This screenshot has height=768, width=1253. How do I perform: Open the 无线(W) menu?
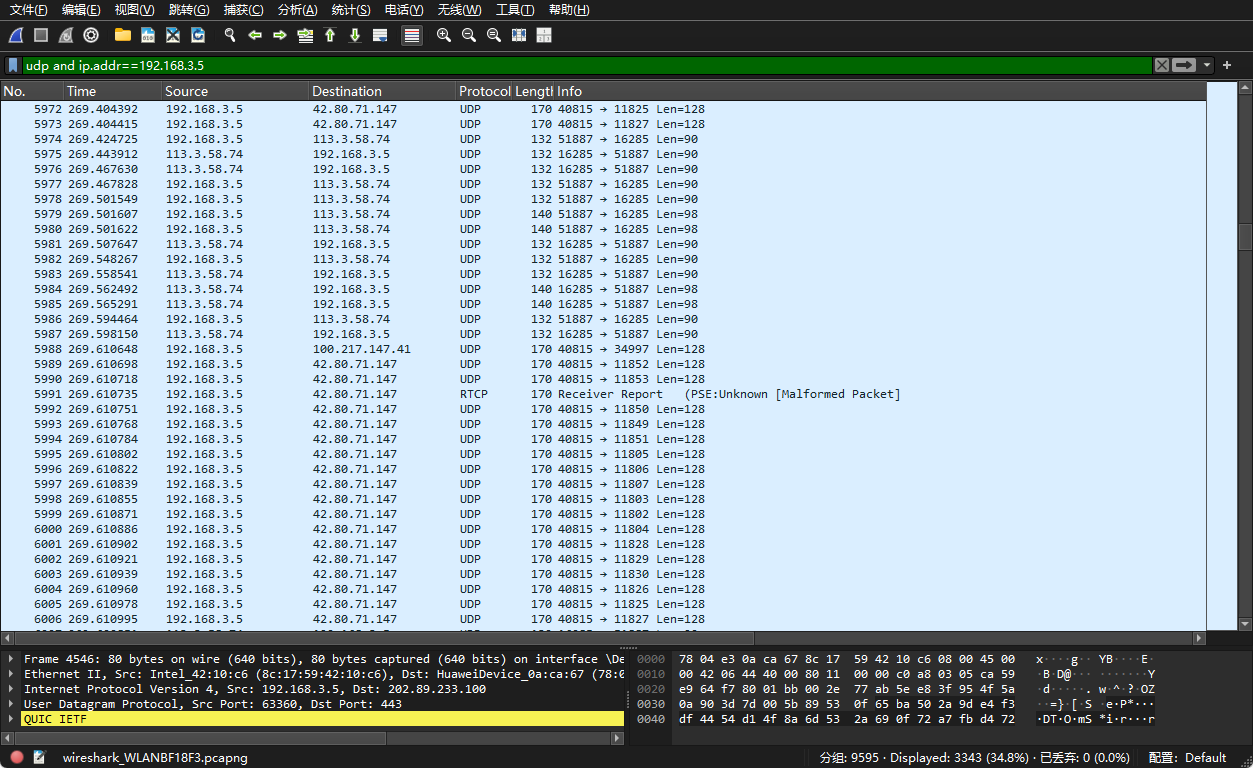pos(459,10)
